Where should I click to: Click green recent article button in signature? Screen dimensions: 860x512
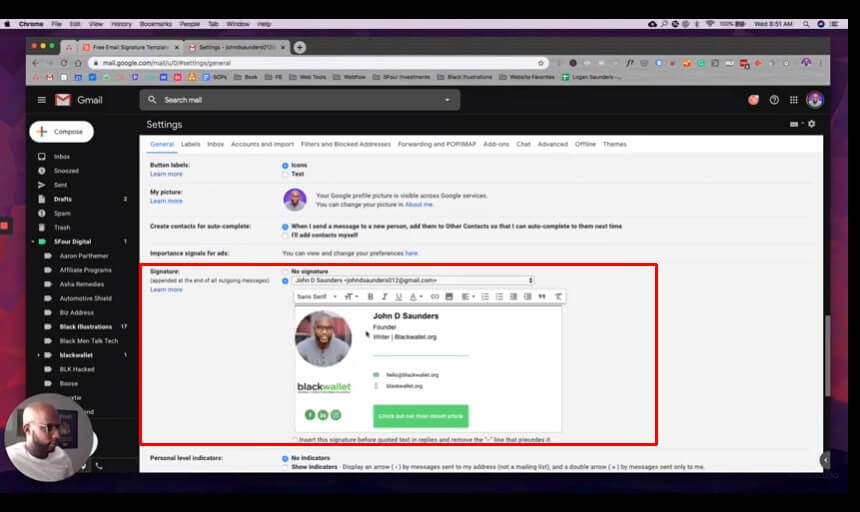click(x=421, y=416)
